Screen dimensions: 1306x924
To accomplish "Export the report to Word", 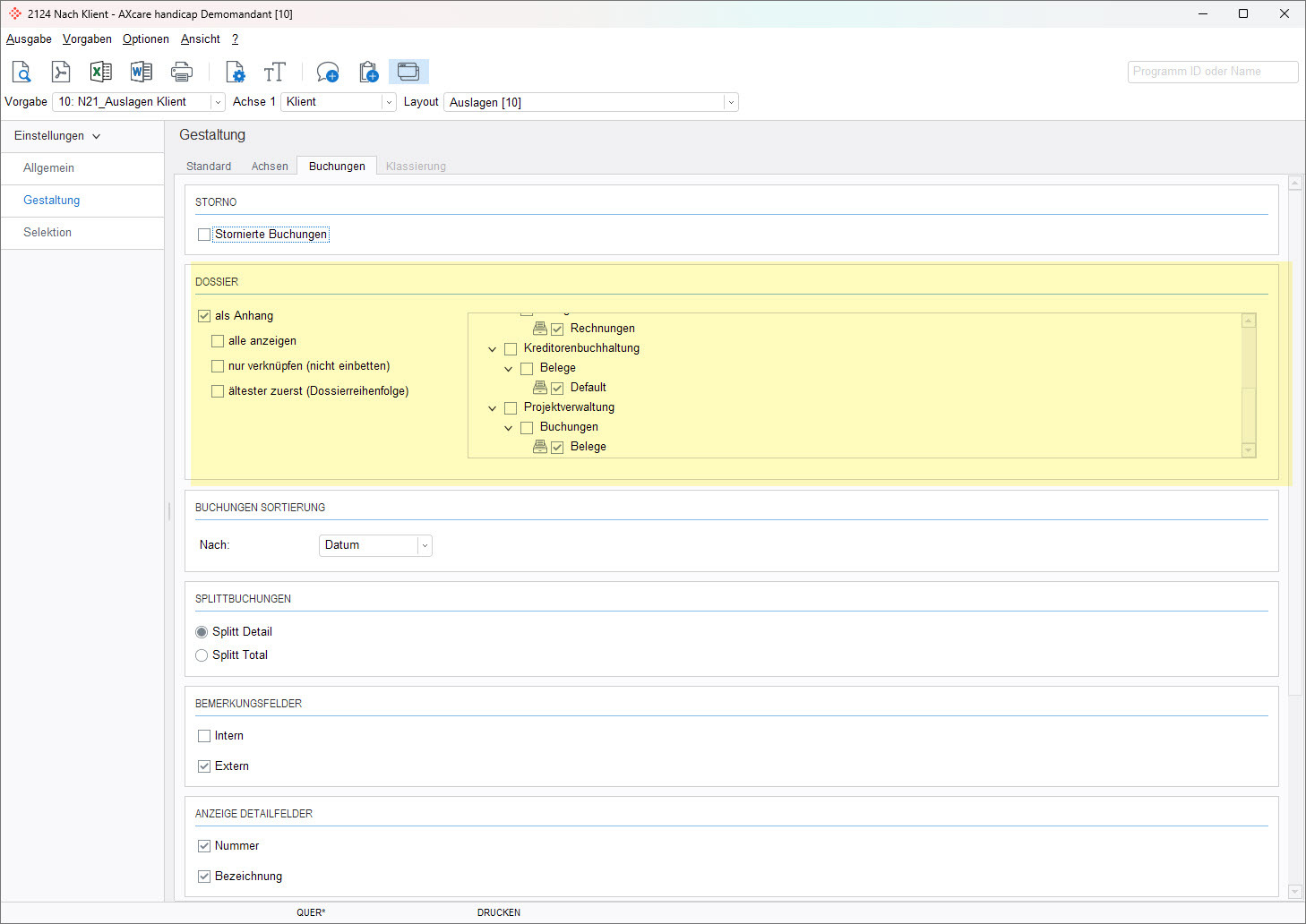I will tap(142, 72).
